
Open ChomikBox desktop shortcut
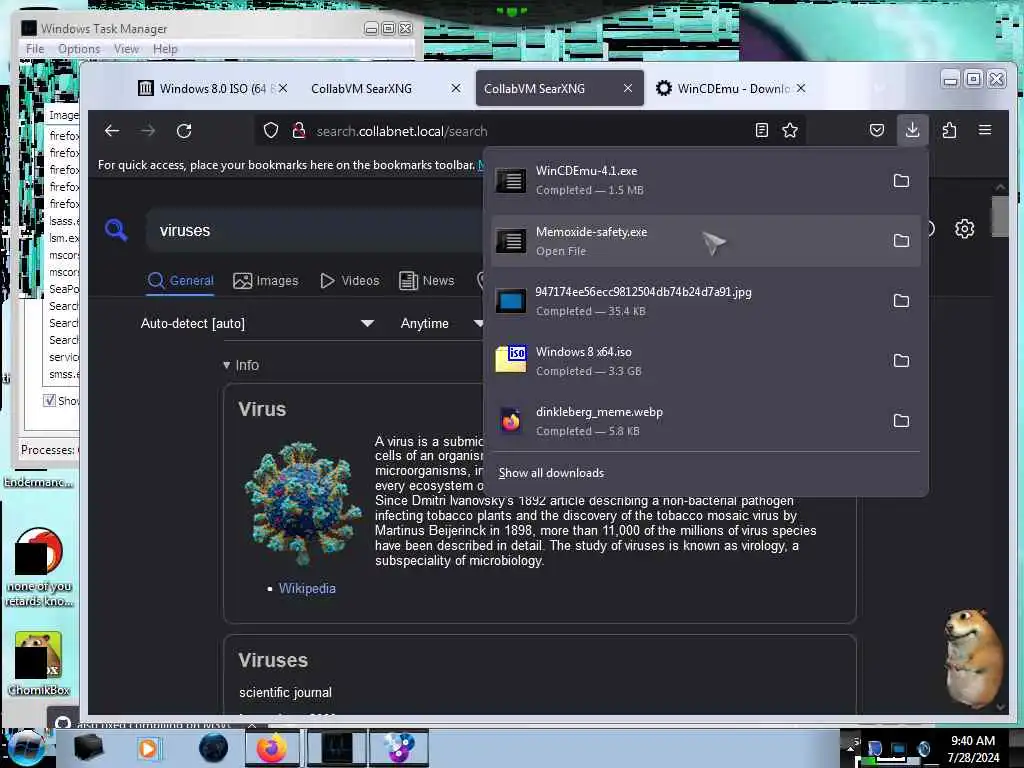point(39,664)
